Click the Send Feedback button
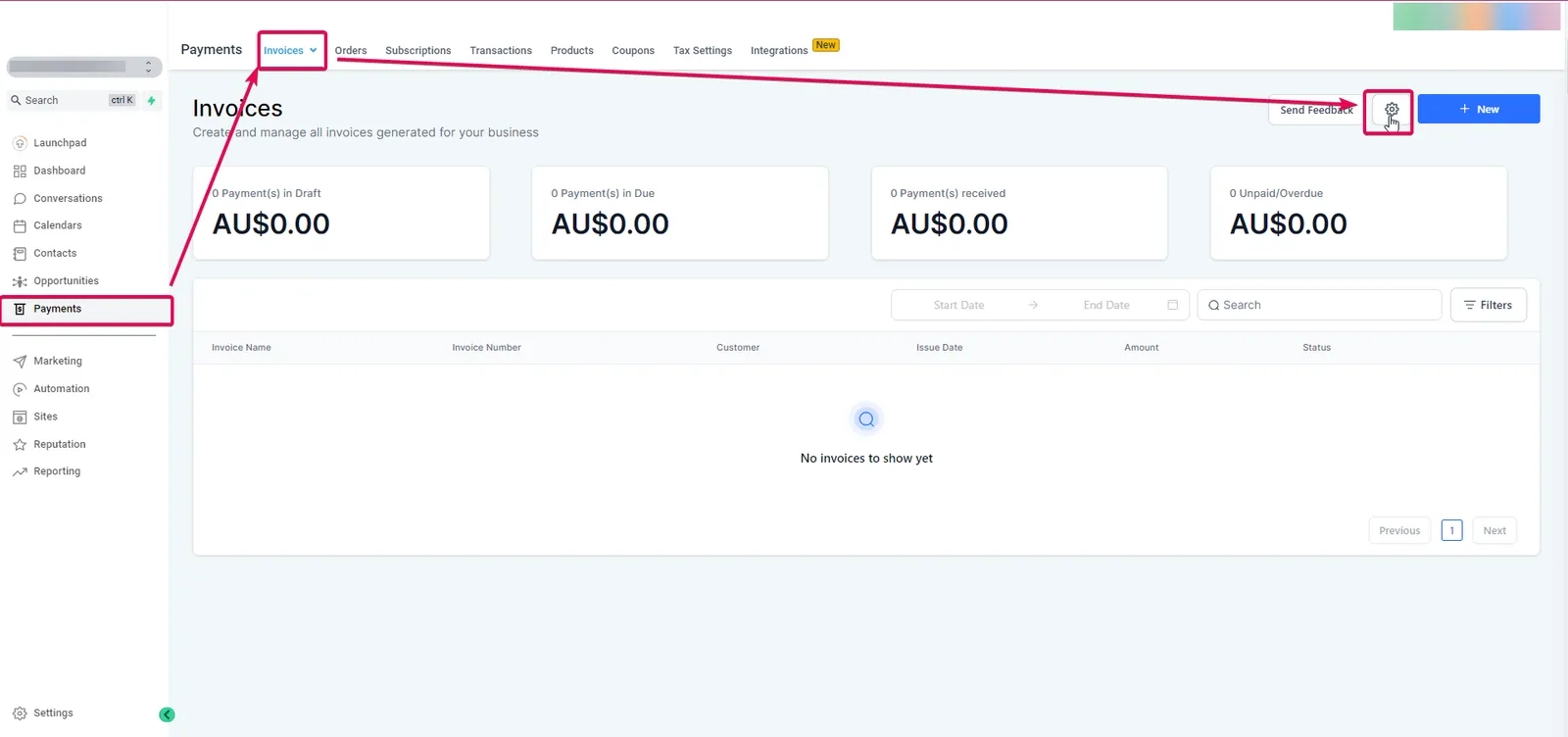This screenshot has height=737, width=1568. click(x=1316, y=110)
